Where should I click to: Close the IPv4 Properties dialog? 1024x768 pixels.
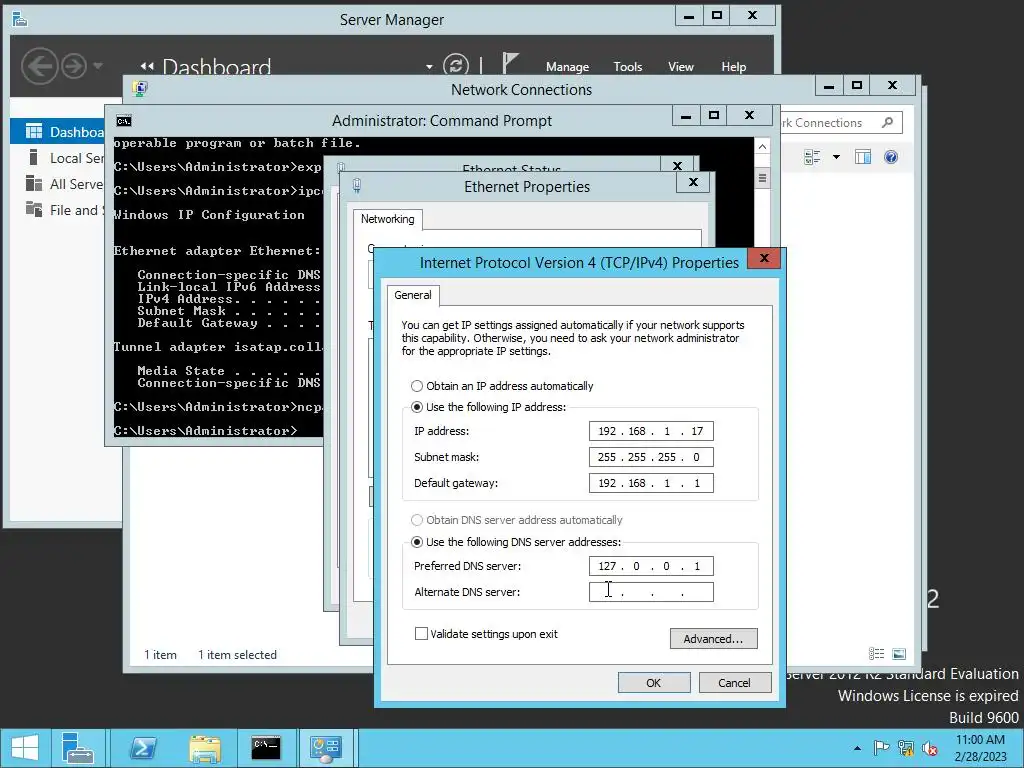(764, 258)
